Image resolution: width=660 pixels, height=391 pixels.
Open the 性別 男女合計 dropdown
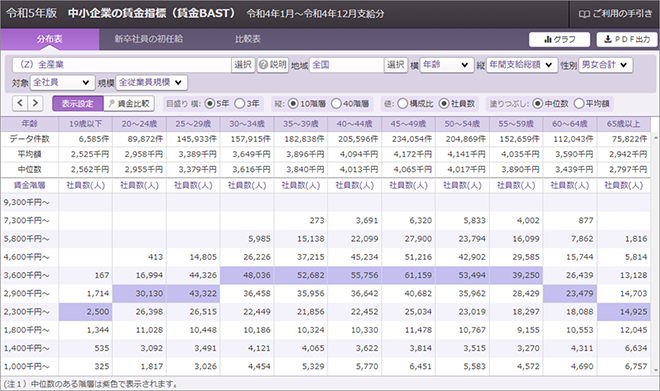point(606,65)
